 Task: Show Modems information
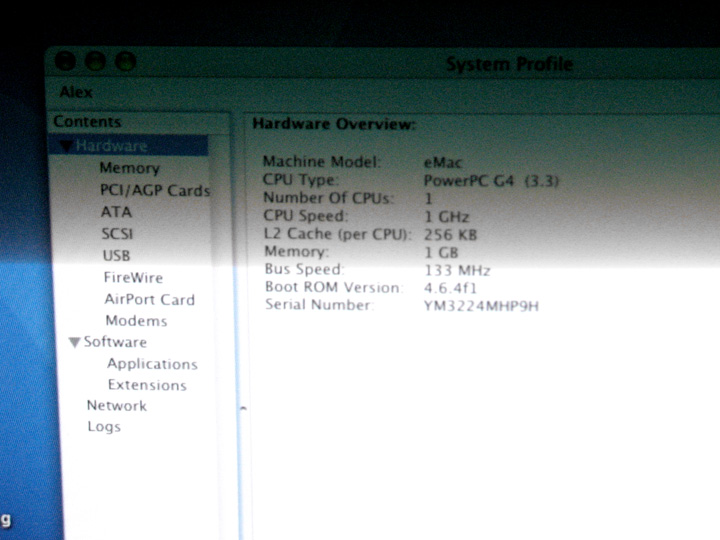(x=136, y=321)
